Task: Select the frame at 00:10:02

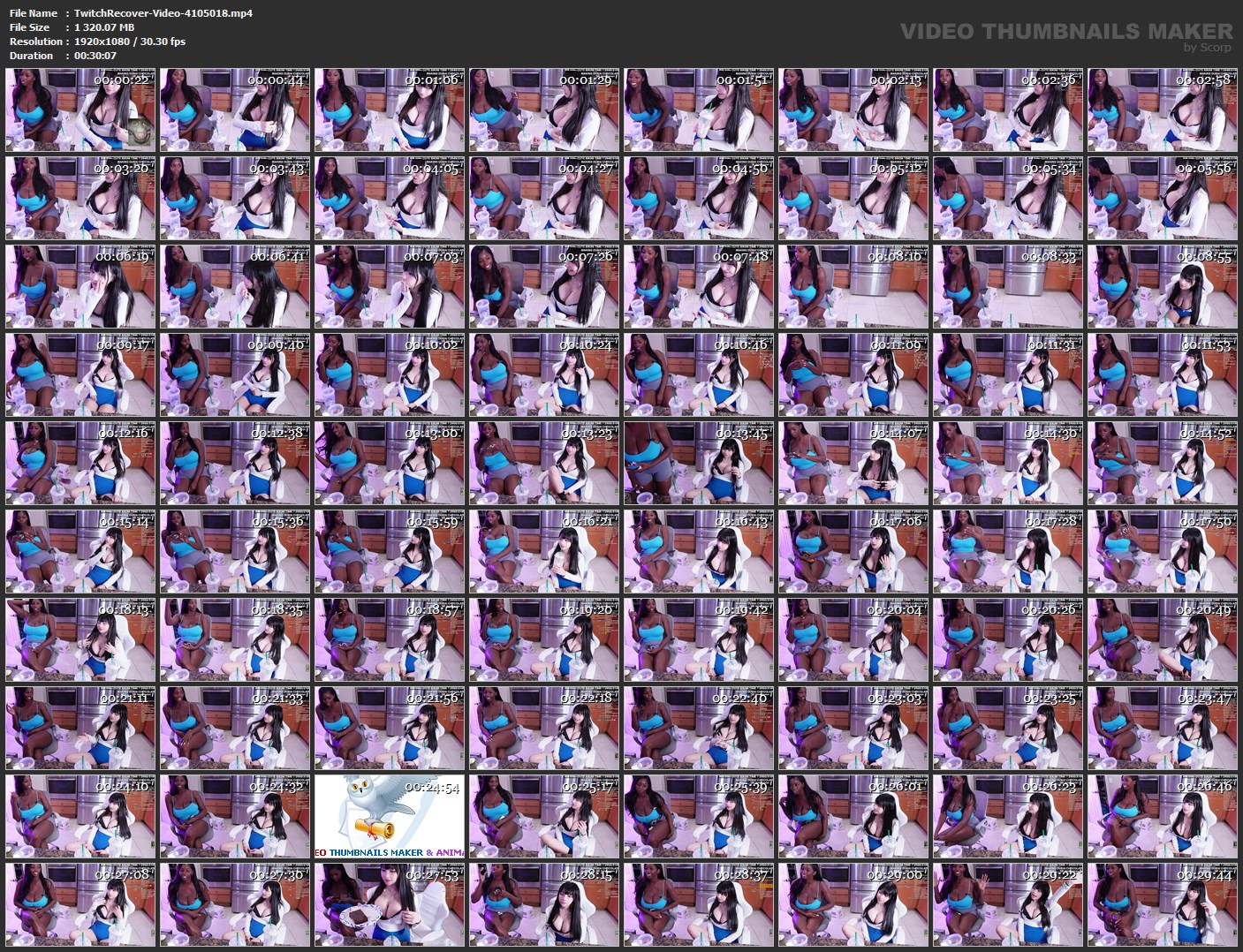Action: 390,374
